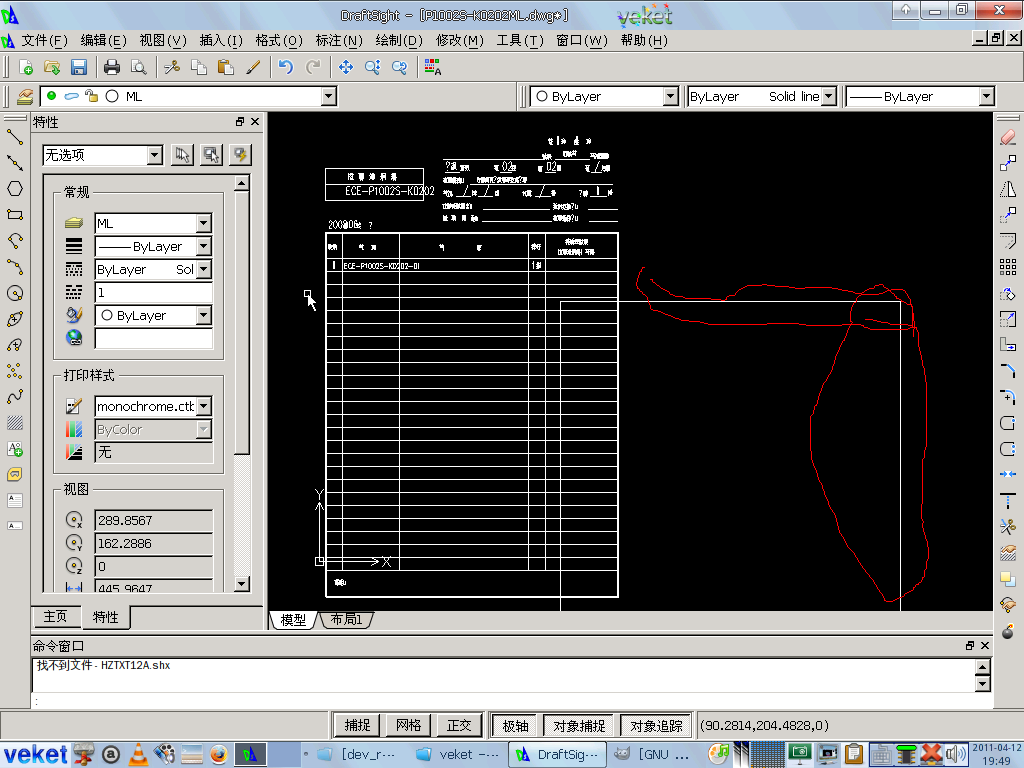Print using the printer icon
The width and height of the screenshot is (1024, 768).
tap(112, 67)
